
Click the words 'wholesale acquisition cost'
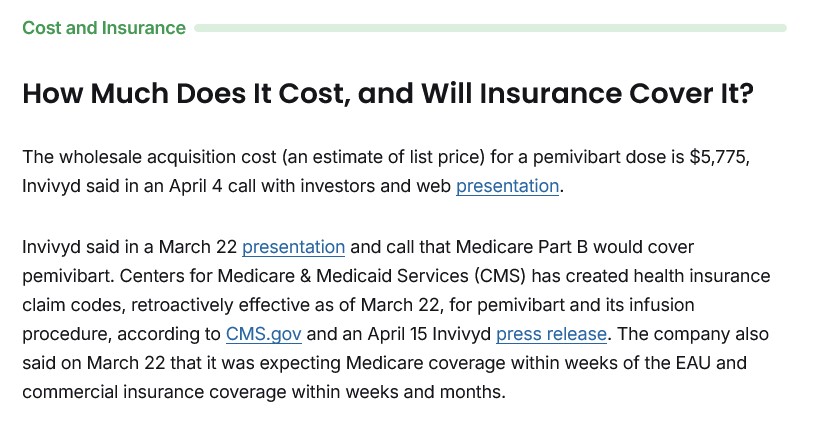(167, 157)
